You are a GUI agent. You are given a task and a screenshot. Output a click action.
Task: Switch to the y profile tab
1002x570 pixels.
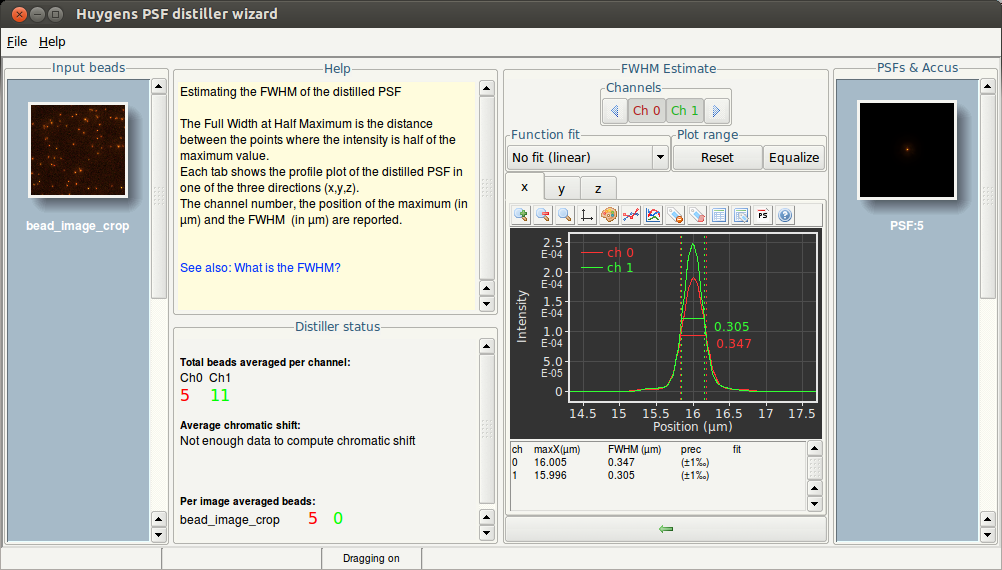pyautogui.click(x=562, y=188)
